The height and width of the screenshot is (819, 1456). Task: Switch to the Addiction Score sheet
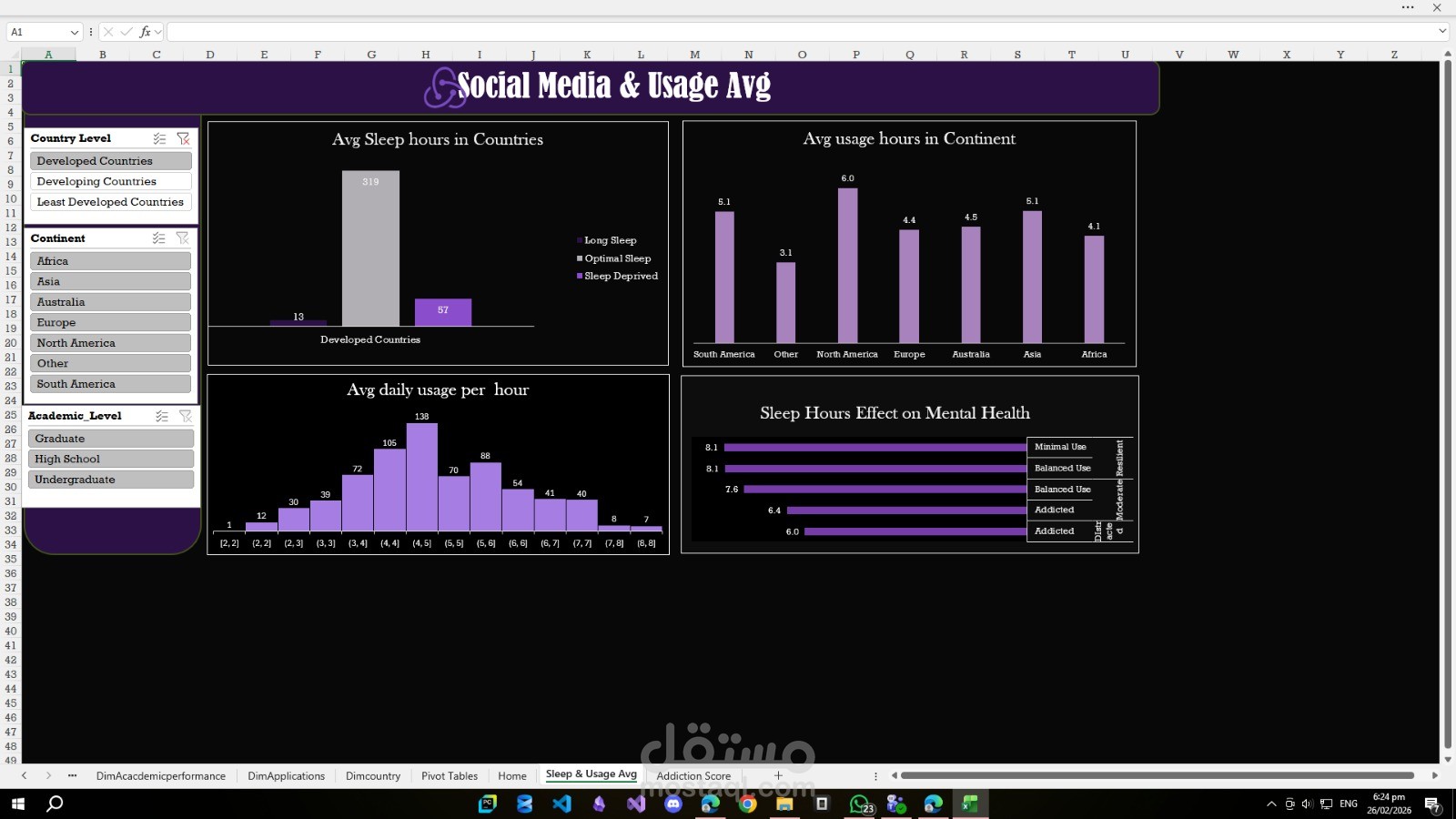(x=693, y=775)
